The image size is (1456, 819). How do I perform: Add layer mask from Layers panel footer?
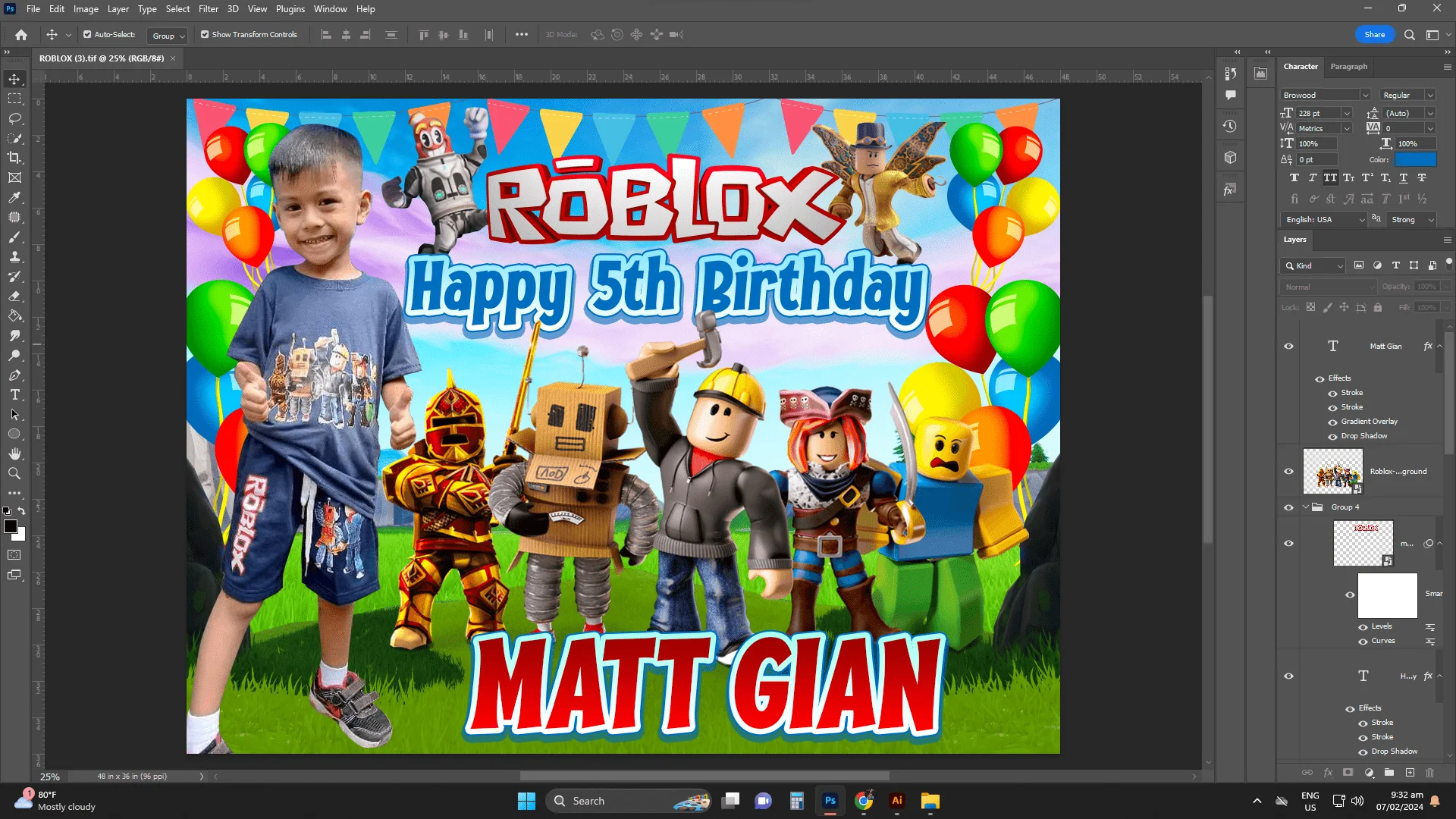[x=1348, y=773]
